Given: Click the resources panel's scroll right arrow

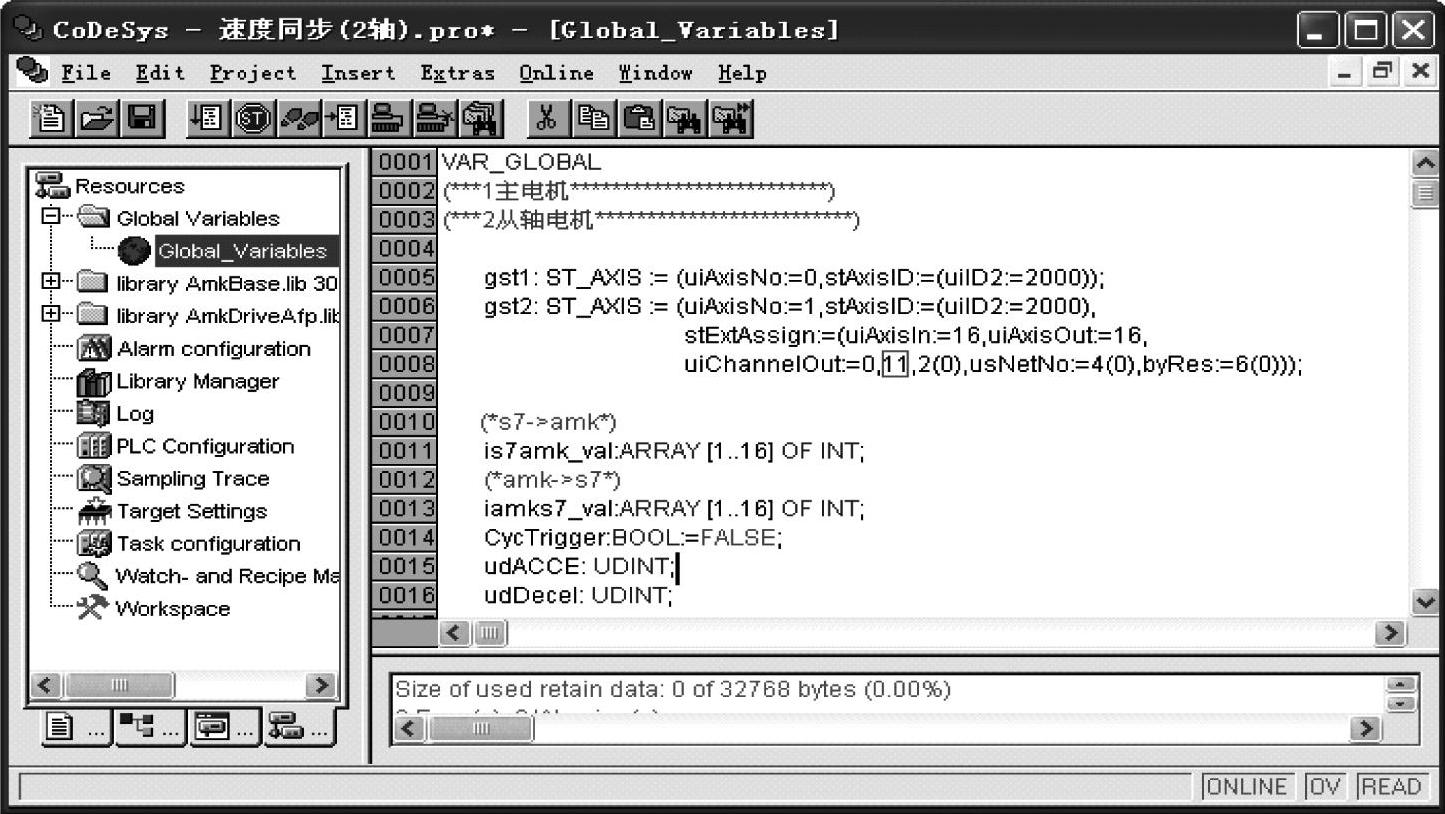Looking at the screenshot, I should tap(322, 686).
